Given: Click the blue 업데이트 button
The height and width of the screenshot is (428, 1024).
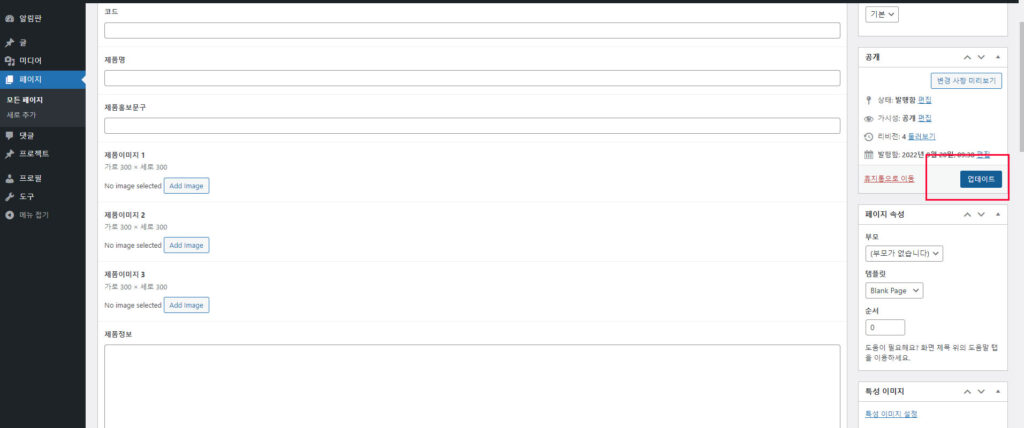Looking at the screenshot, I should [980, 179].
